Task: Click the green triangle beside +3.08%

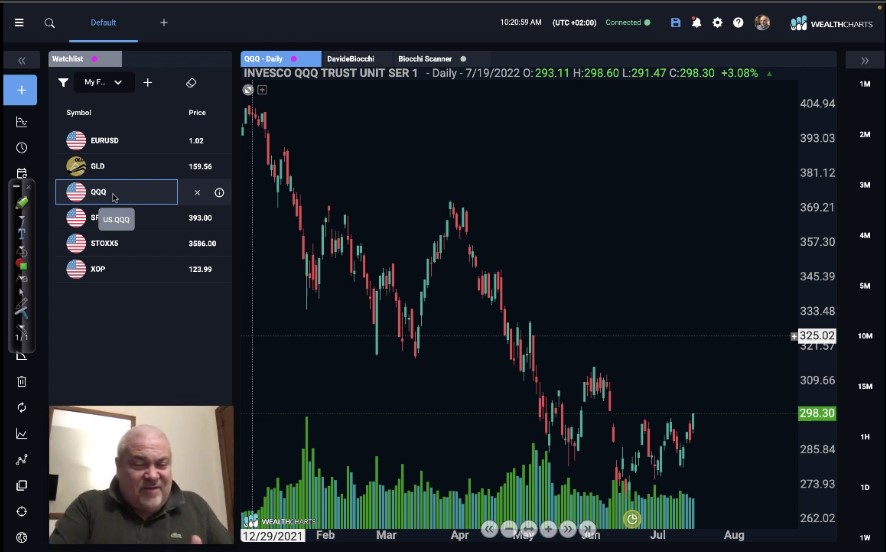Action: tap(769, 73)
